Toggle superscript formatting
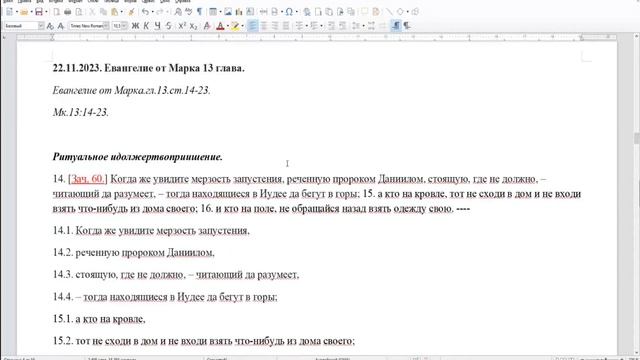Screen dimensions: 640x360 coord(182,26)
